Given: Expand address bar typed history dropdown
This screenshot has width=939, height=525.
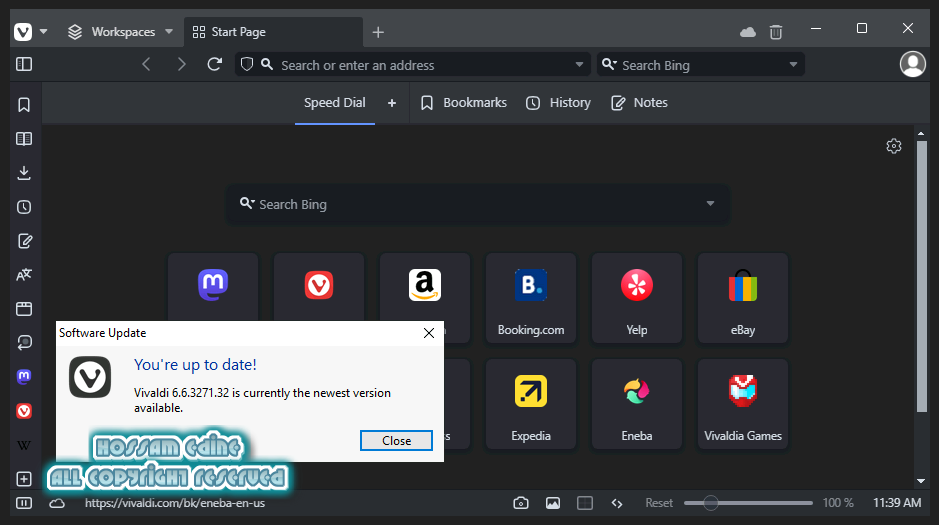Looking at the screenshot, I should (579, 64).
